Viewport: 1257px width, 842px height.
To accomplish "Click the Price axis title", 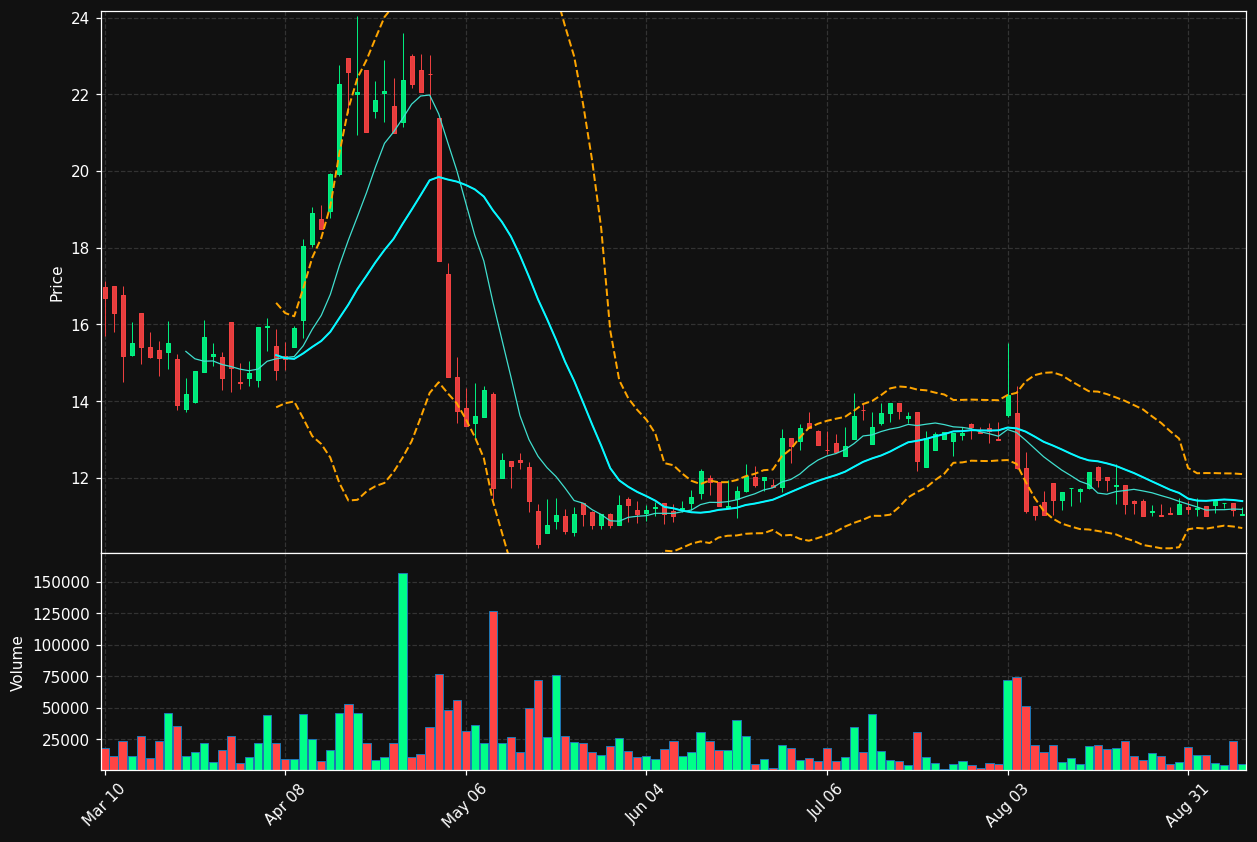I will click(57, 283).
